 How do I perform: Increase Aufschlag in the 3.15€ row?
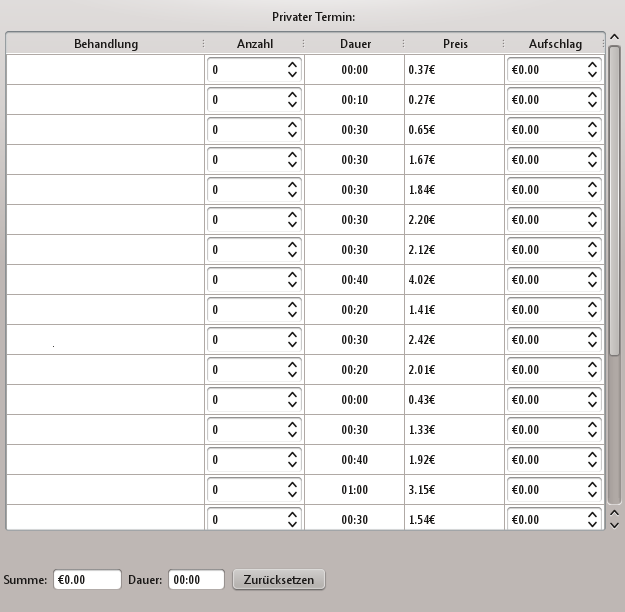pos(592,485)
